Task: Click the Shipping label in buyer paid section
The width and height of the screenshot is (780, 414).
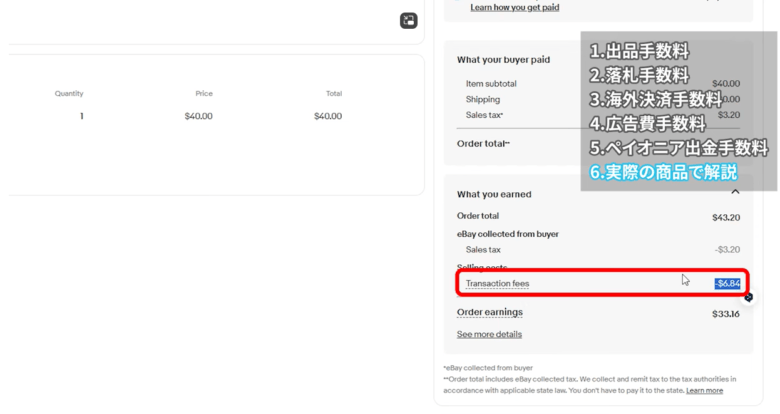Action: (x=483, y=100)
